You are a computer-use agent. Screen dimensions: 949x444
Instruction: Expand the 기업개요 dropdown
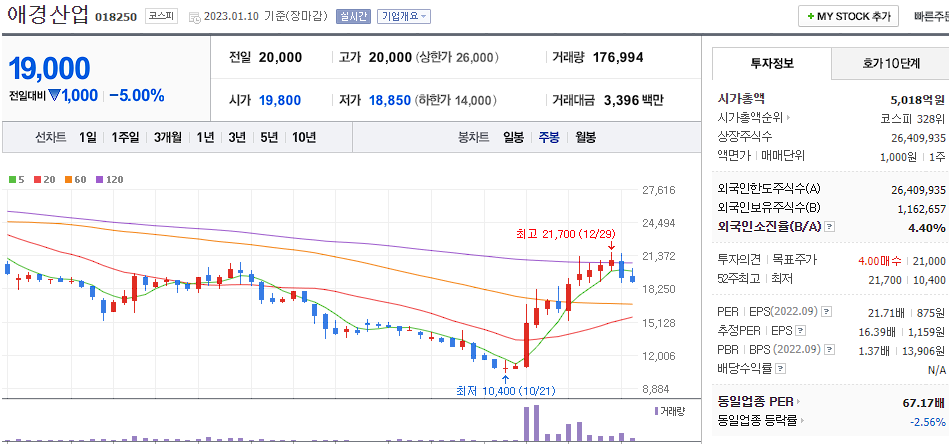coord(403,16)
